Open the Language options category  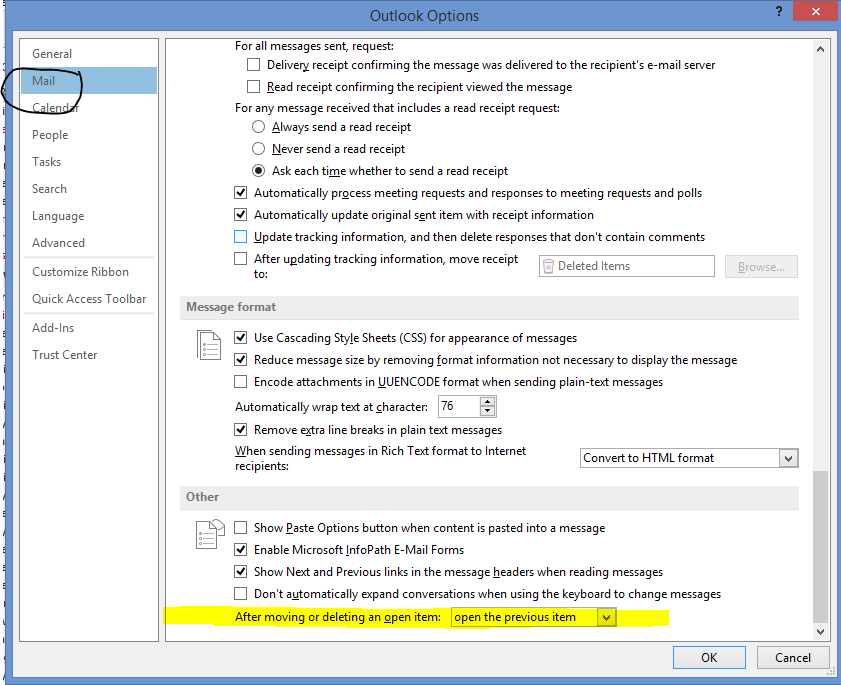click(89, 216)
